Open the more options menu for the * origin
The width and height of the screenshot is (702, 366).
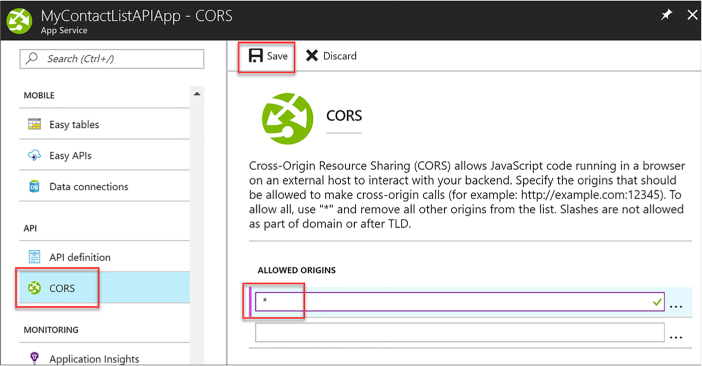[x=676, y=306]
